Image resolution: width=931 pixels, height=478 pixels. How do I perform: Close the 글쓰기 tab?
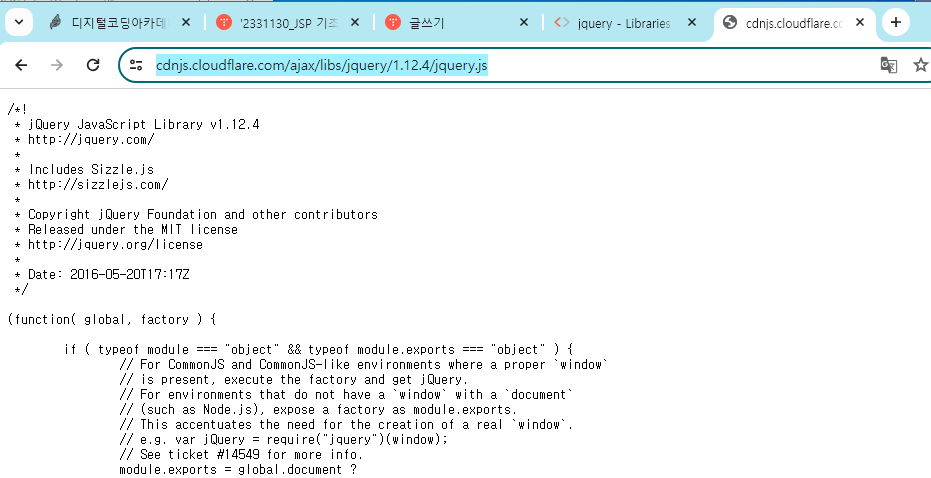pyautogui.click(x=523, y=23)
